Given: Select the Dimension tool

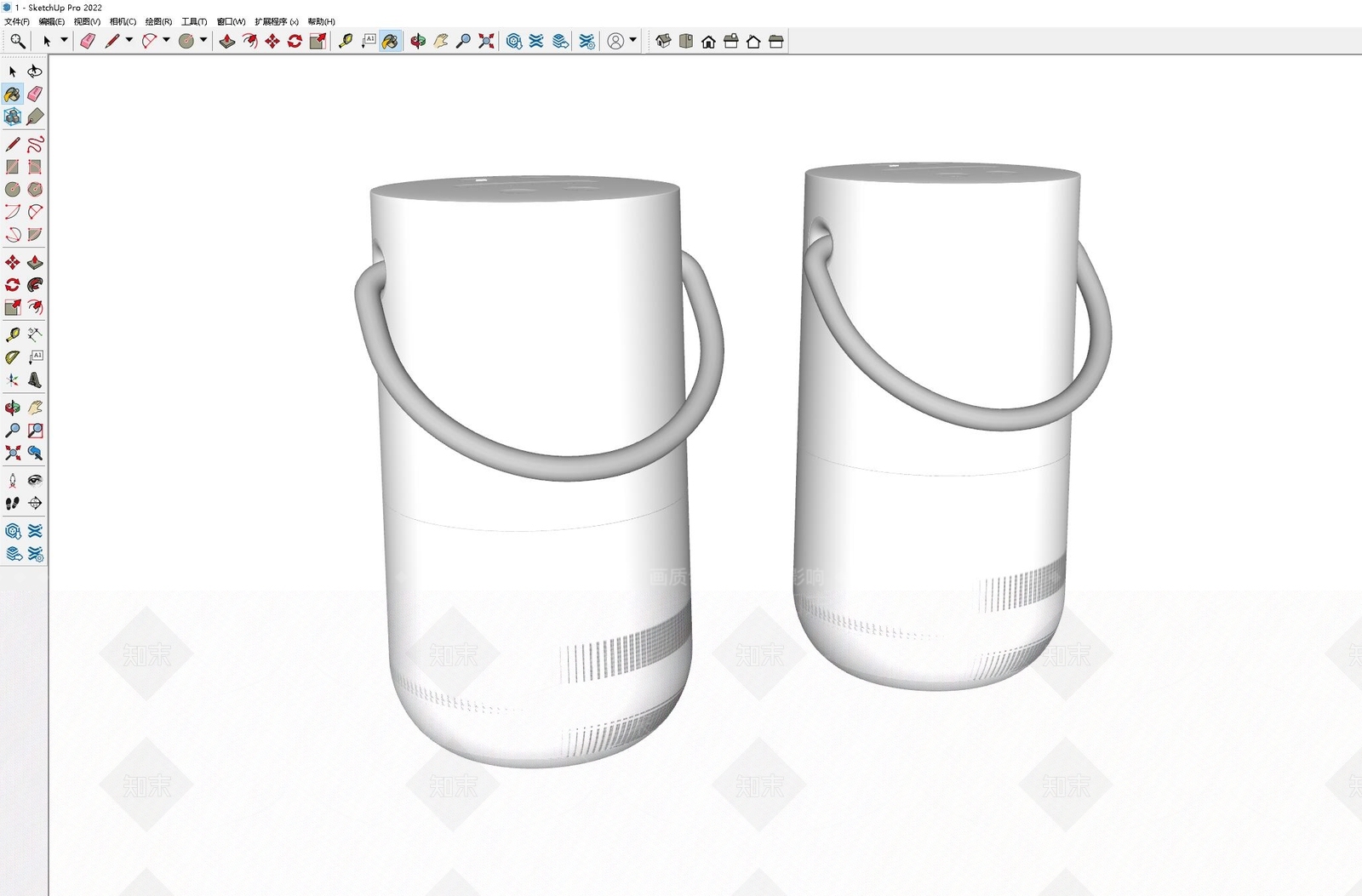Looking at the screenshot, I should (x=35, y=334).
